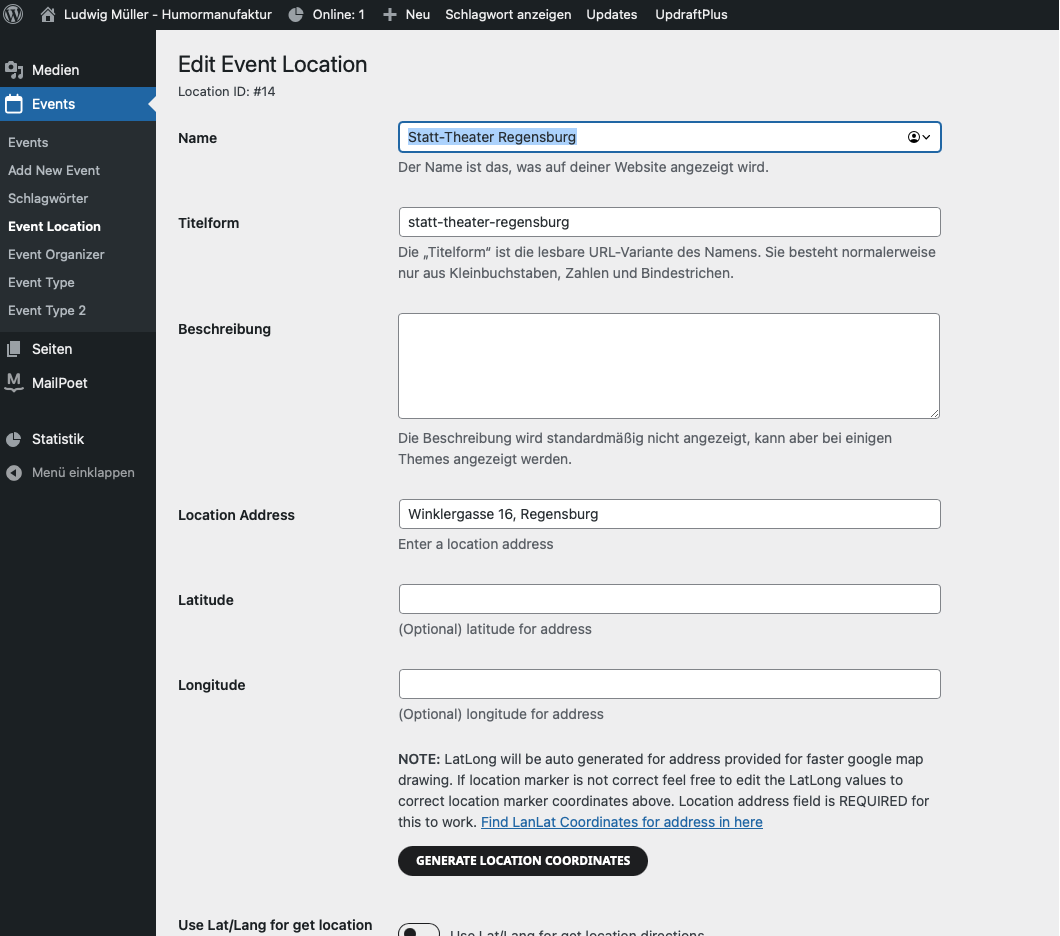Click the Events calendar icon
The image size is (1060, 936).
coord(14,103)
